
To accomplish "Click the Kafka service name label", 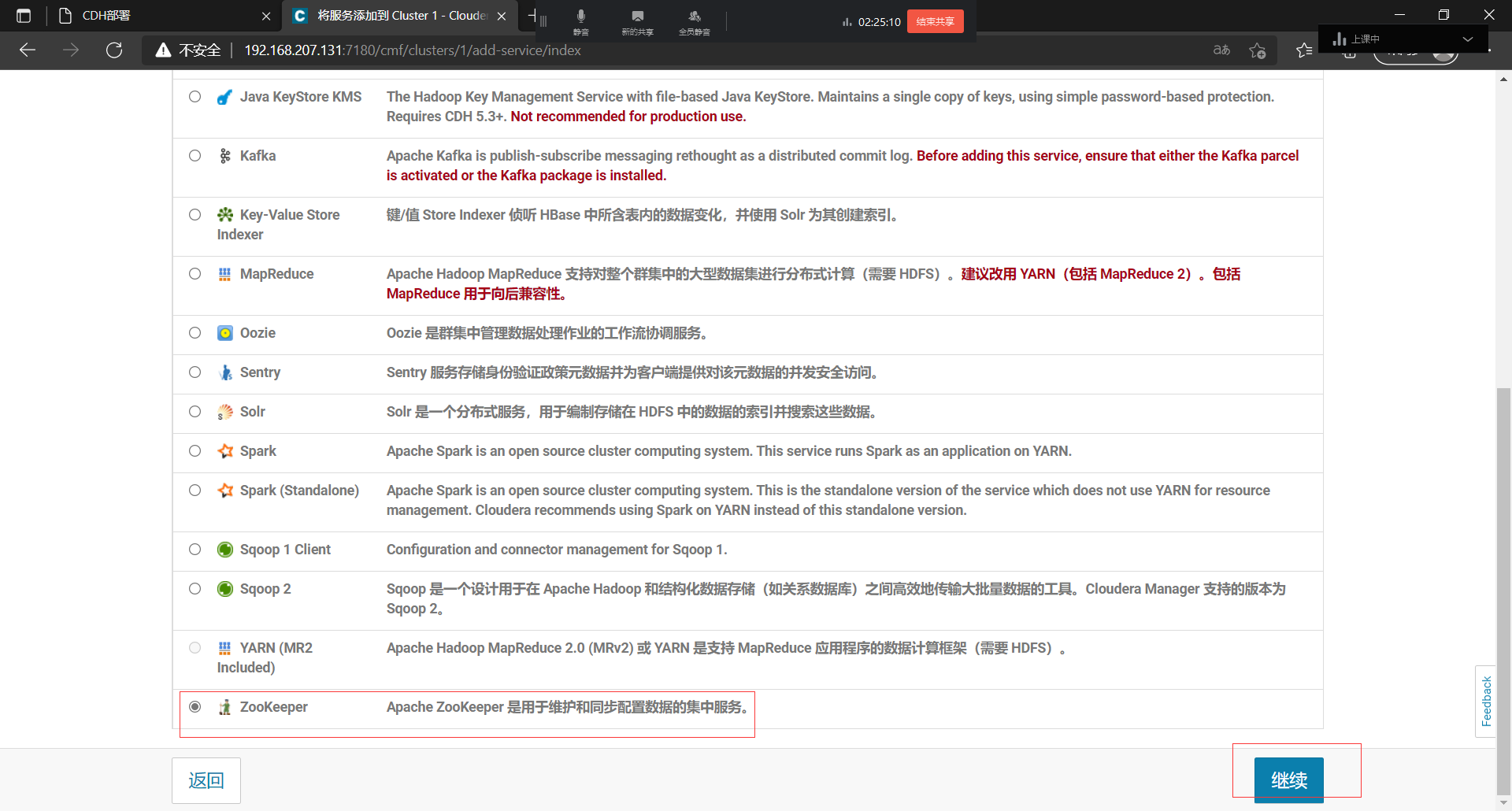I will pyautogui.click(x=258, y=156).
